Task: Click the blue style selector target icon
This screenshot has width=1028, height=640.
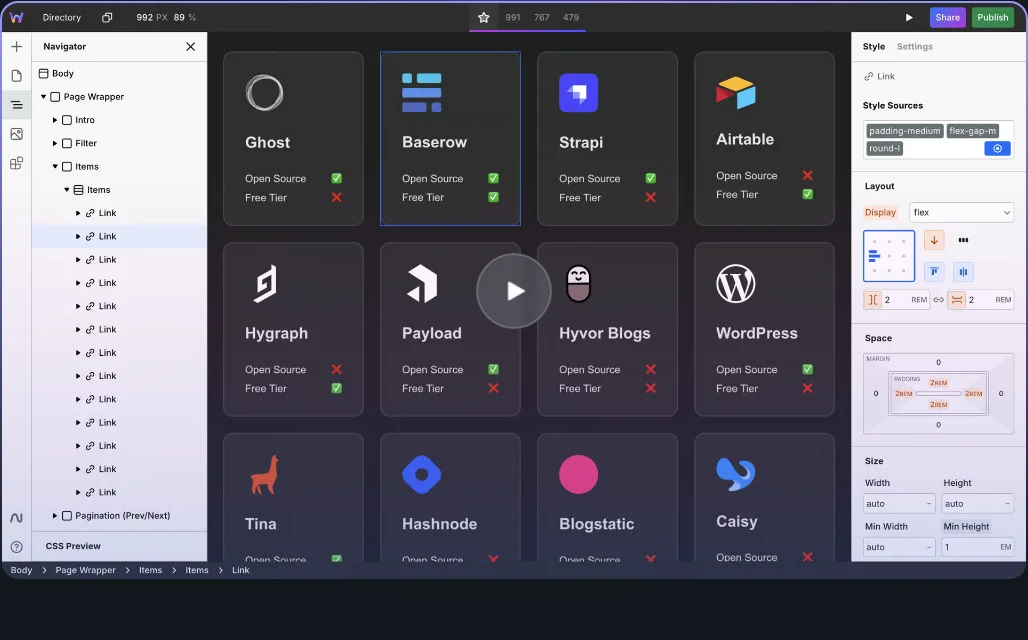Action: [997, 148]
